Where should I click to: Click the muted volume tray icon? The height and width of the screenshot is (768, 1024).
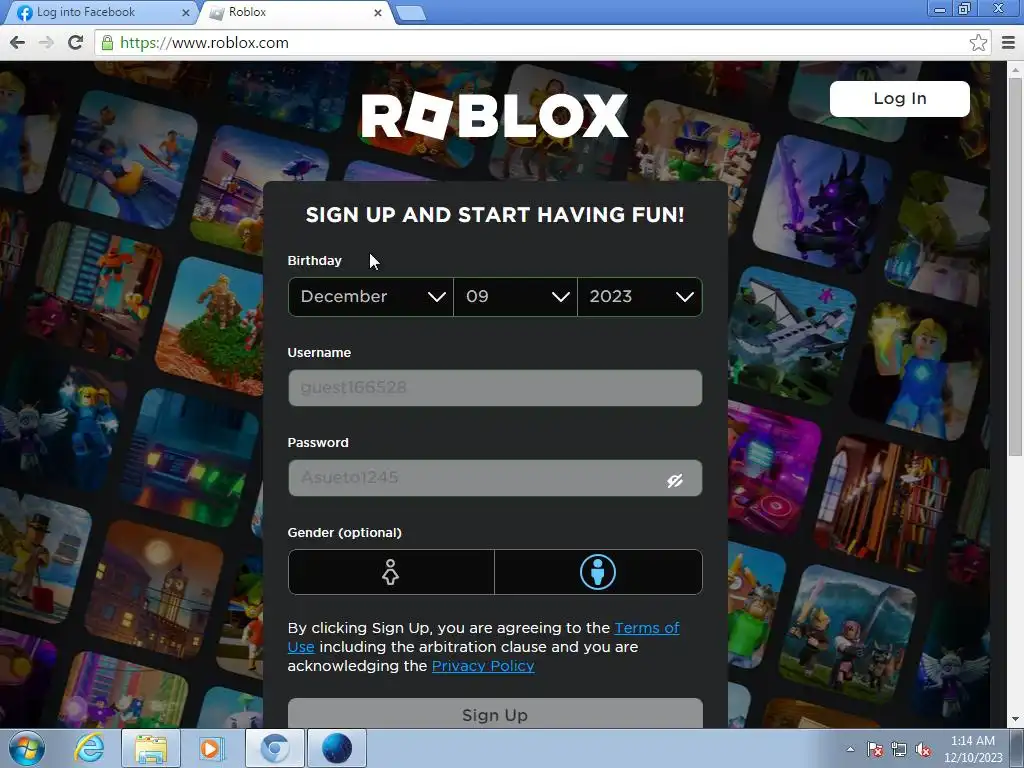tap(923, 750)
